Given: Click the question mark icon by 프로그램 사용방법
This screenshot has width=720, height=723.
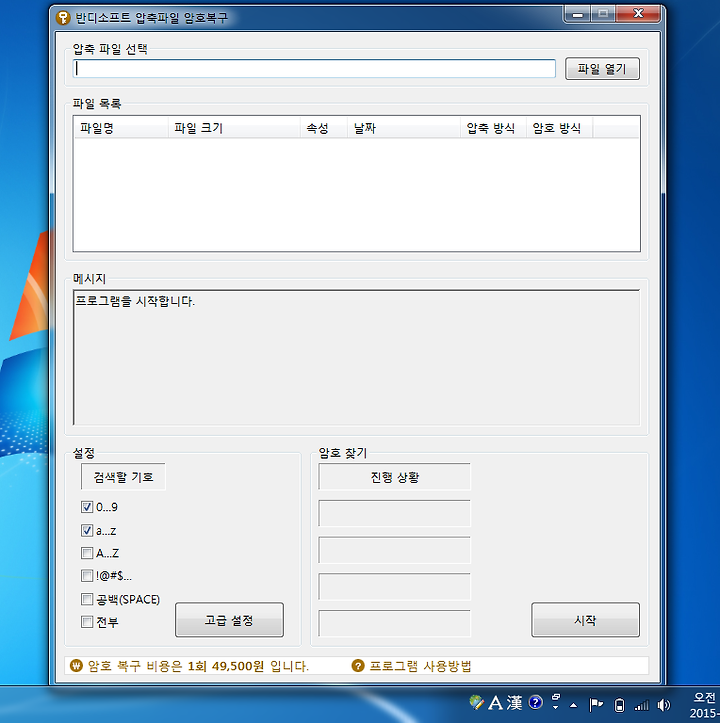Looking at the screenshot, I should point(358,665).
